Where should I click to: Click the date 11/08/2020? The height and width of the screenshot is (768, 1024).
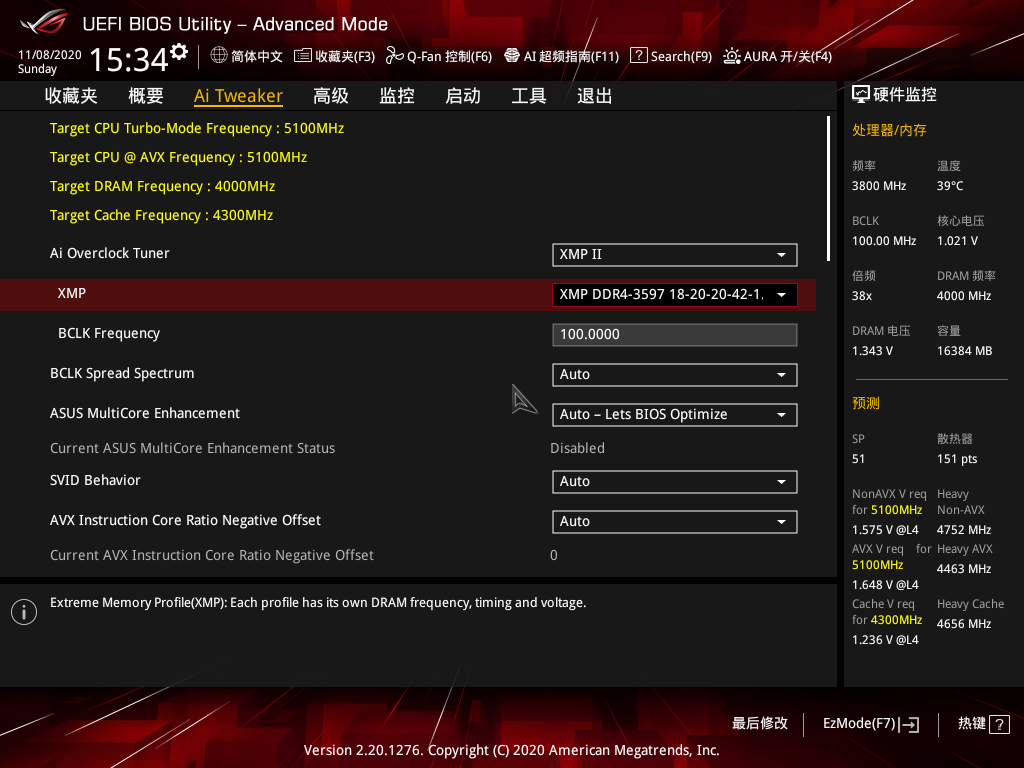click(x=50, y=55)
